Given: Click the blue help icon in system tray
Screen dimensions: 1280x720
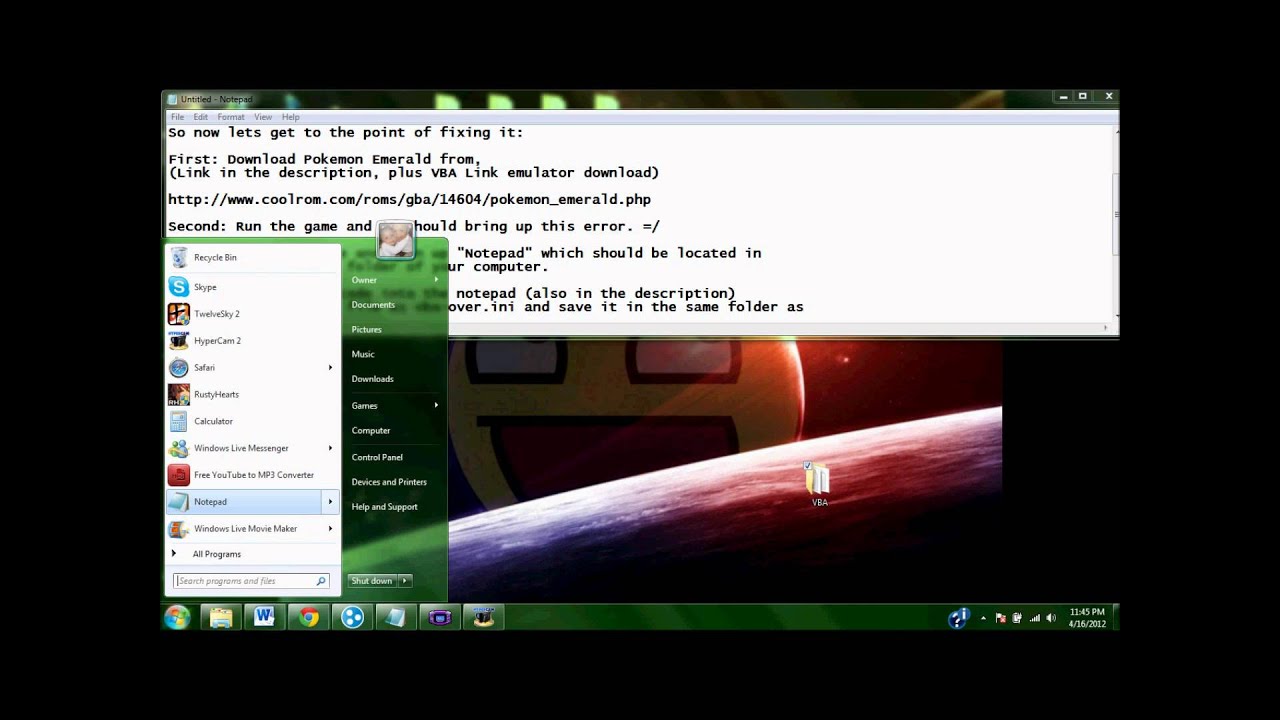Looking at the screenshot, I should [958, 618].
